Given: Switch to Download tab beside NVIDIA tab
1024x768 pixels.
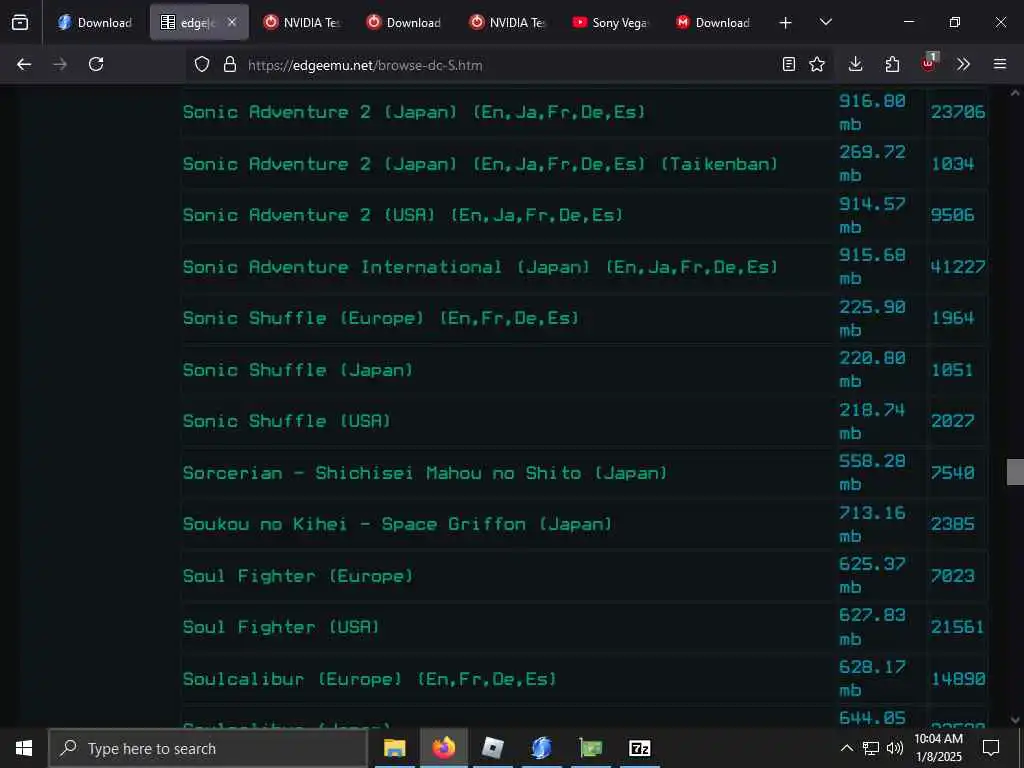Looking at the screenshot, I should pyautogui.click(x=405, y=22).
